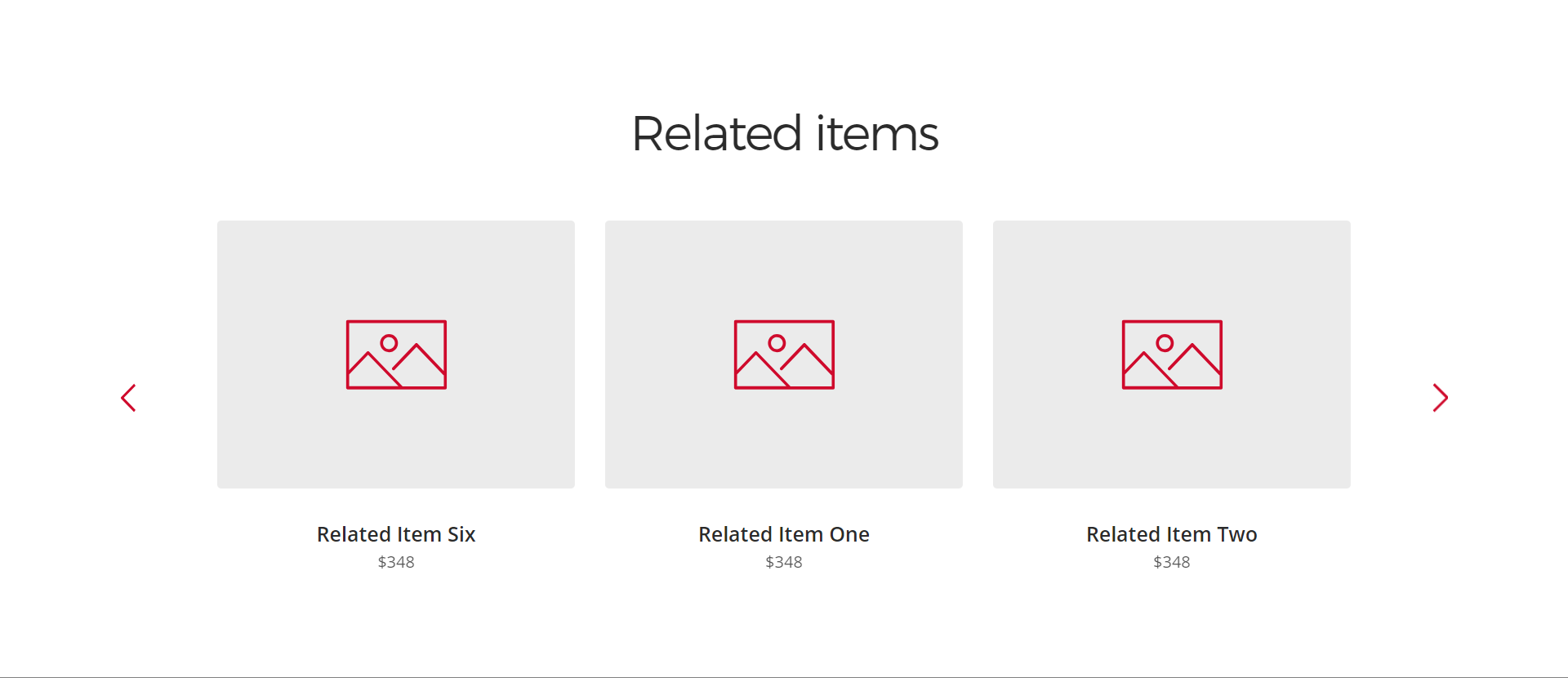Advance carousel using the right red chevron

tap(1441, 398)
